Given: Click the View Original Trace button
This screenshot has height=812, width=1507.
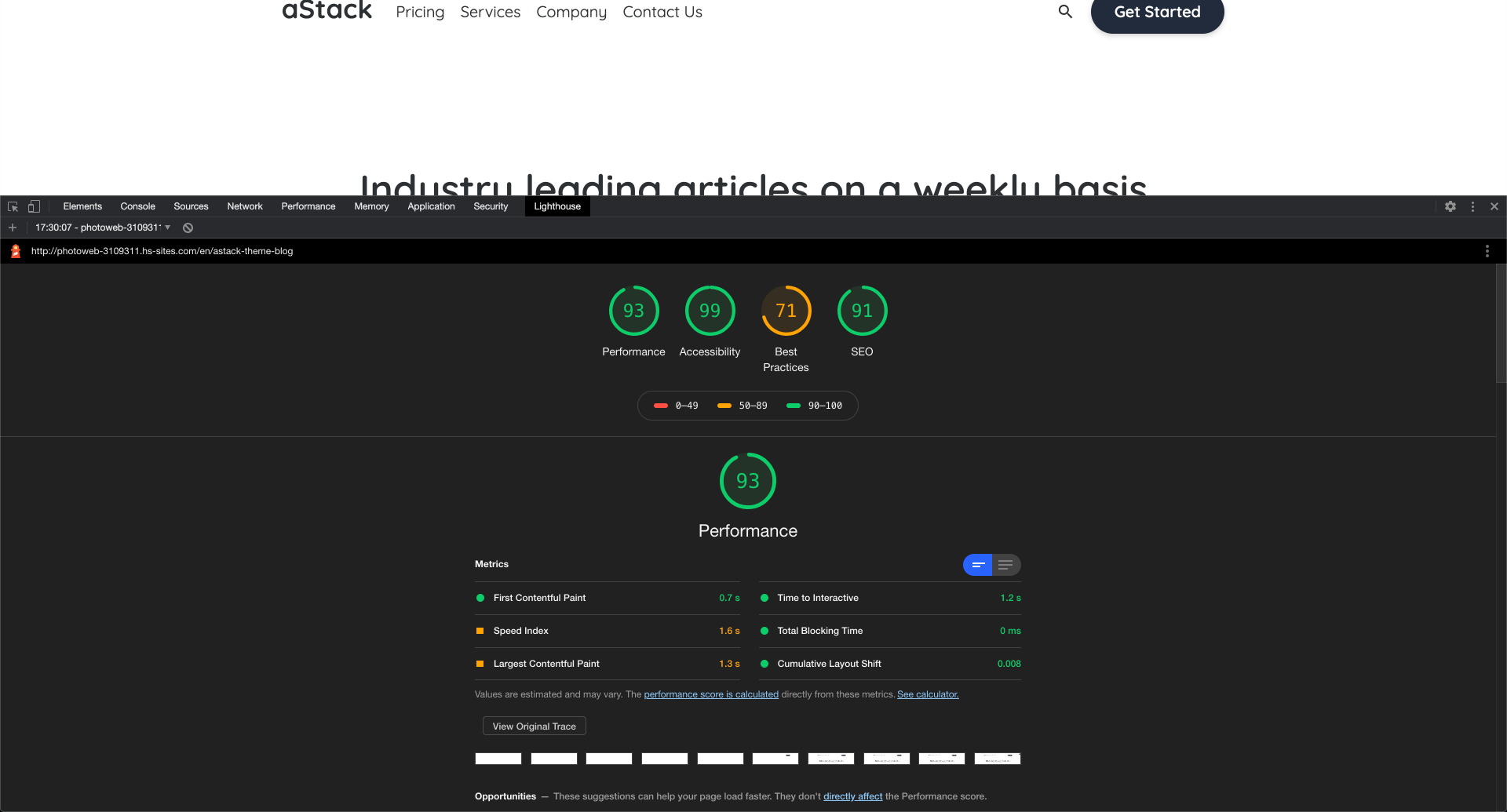Looking at the screenshot, I should point(534,726).
